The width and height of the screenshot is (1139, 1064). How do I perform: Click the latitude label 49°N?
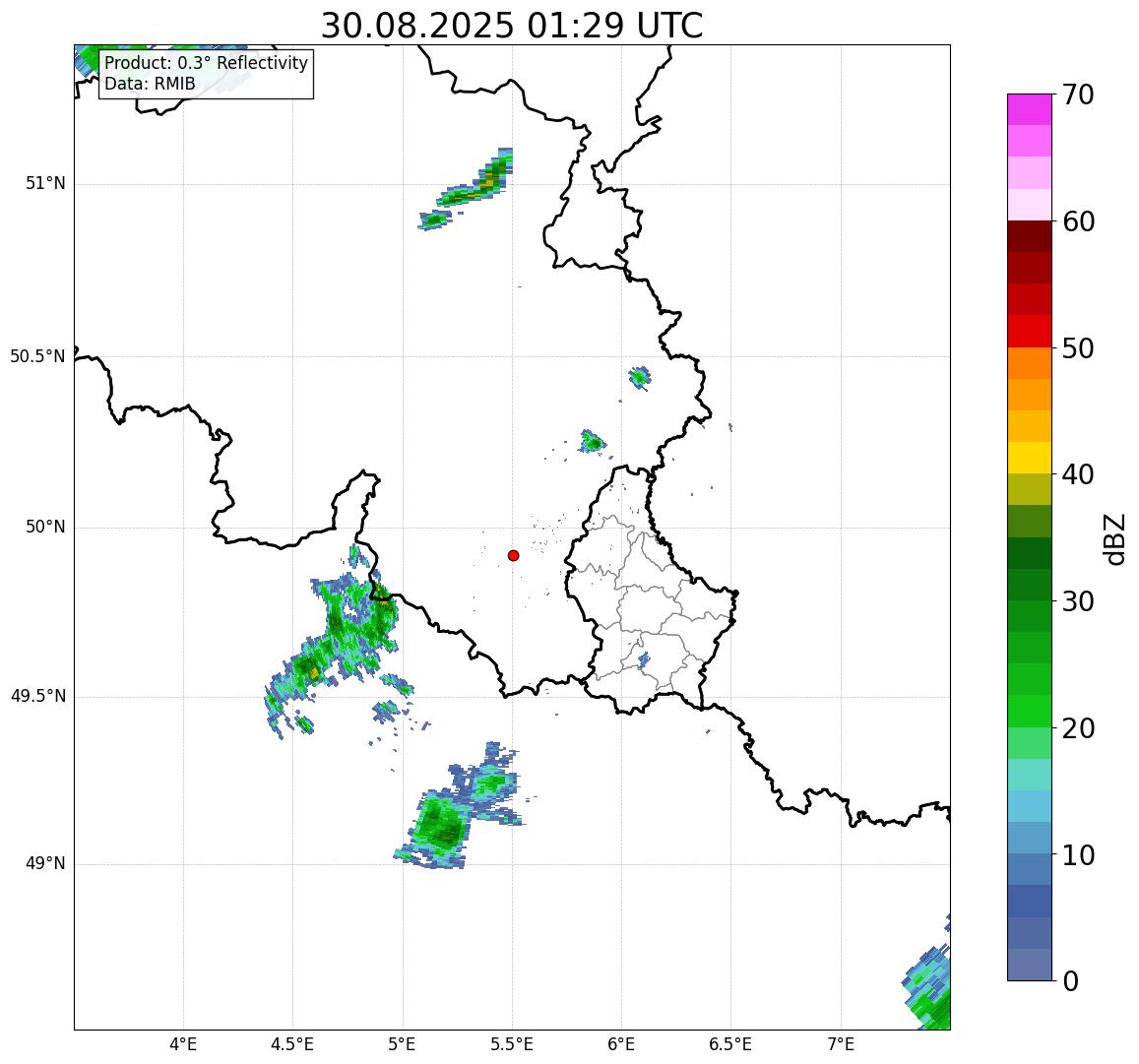pyautogui.click(x=45, y=864)
